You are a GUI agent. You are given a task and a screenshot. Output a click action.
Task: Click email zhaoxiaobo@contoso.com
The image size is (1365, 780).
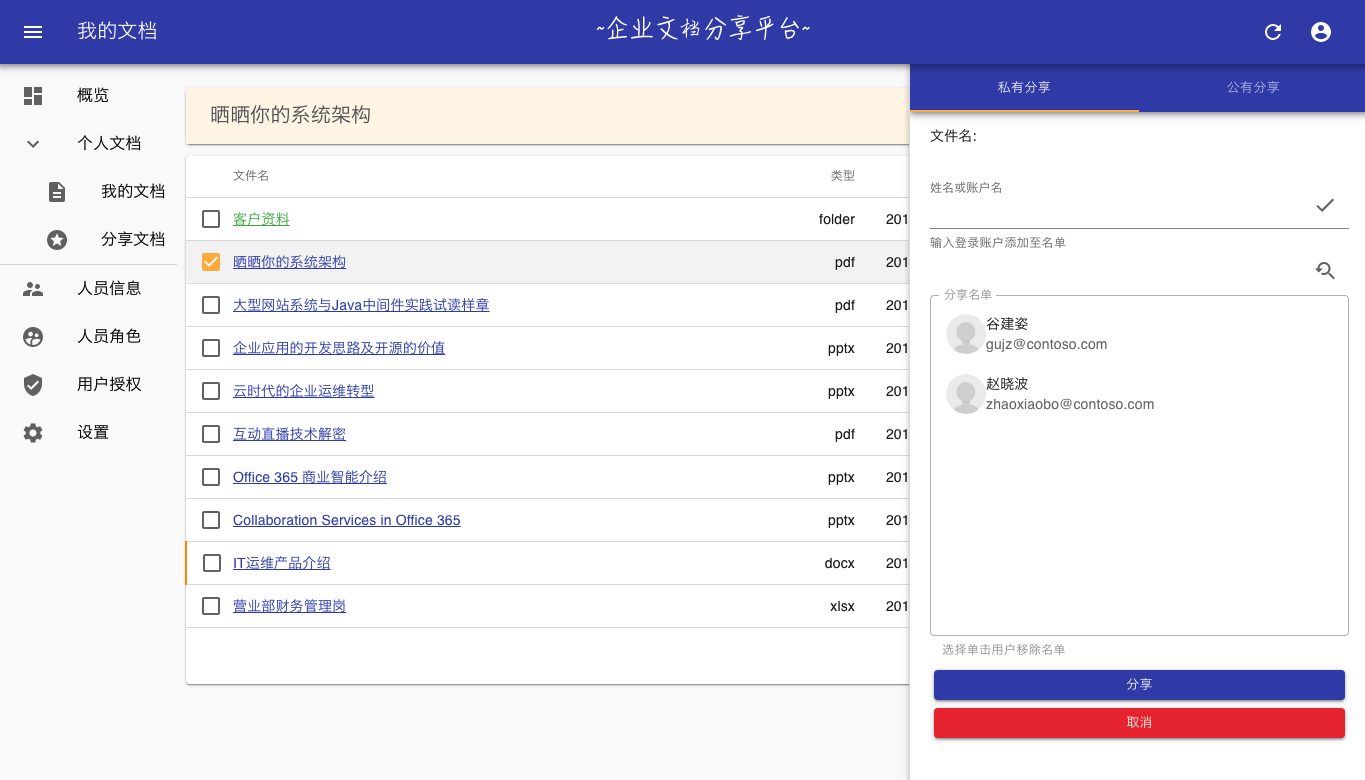[x=1070, y=404]
